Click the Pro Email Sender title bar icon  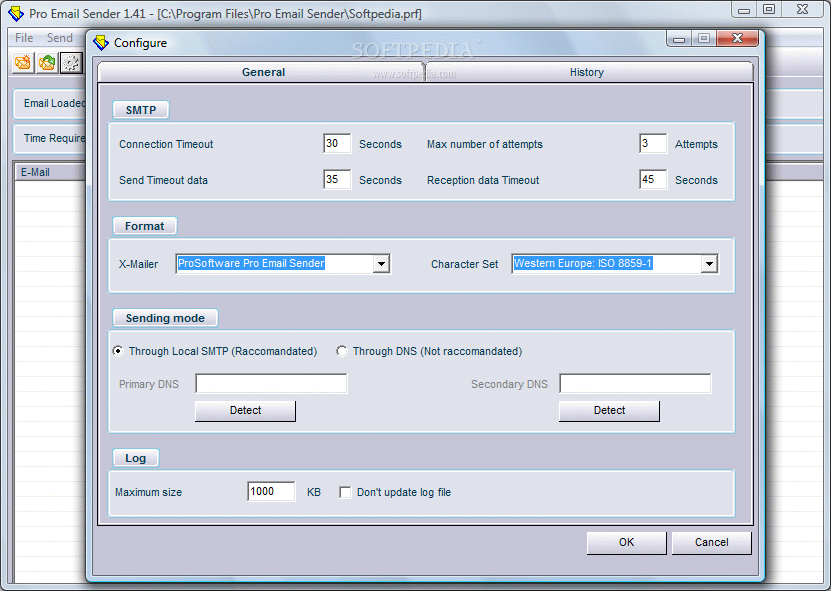[16, 13]
